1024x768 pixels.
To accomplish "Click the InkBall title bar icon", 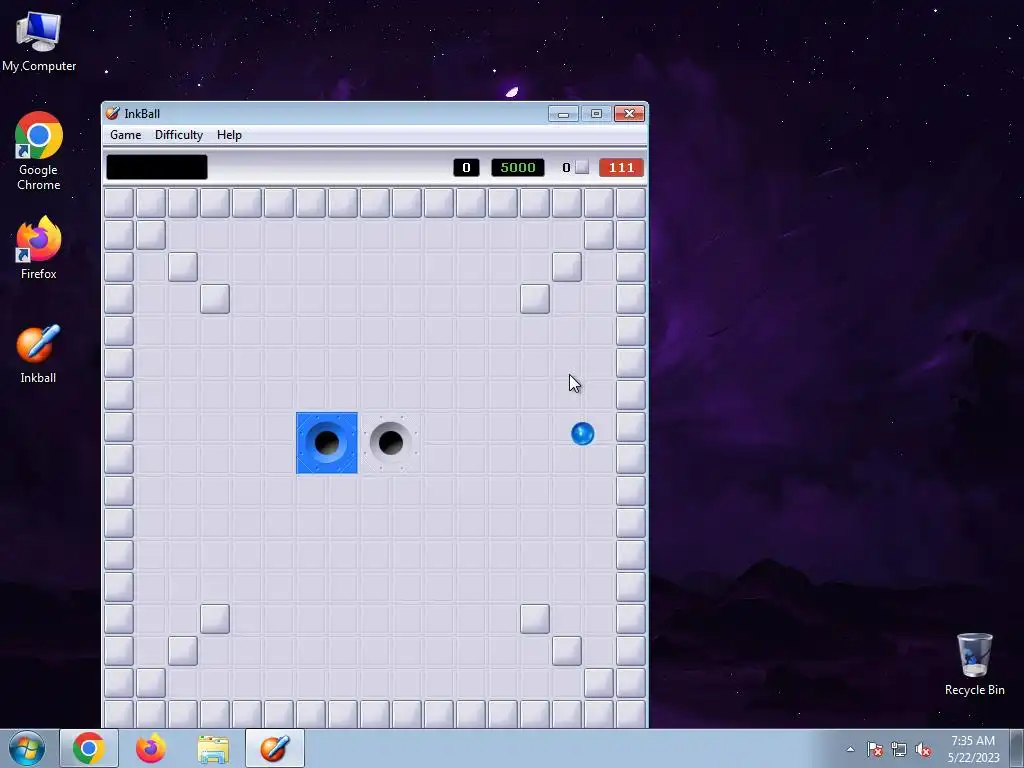I will [x=113, y=113].
